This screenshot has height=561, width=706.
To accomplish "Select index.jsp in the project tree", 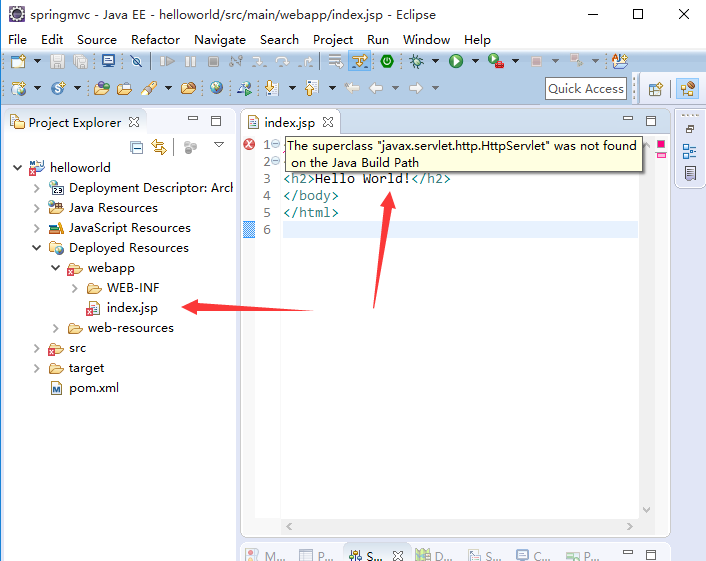I will (132, 308).
